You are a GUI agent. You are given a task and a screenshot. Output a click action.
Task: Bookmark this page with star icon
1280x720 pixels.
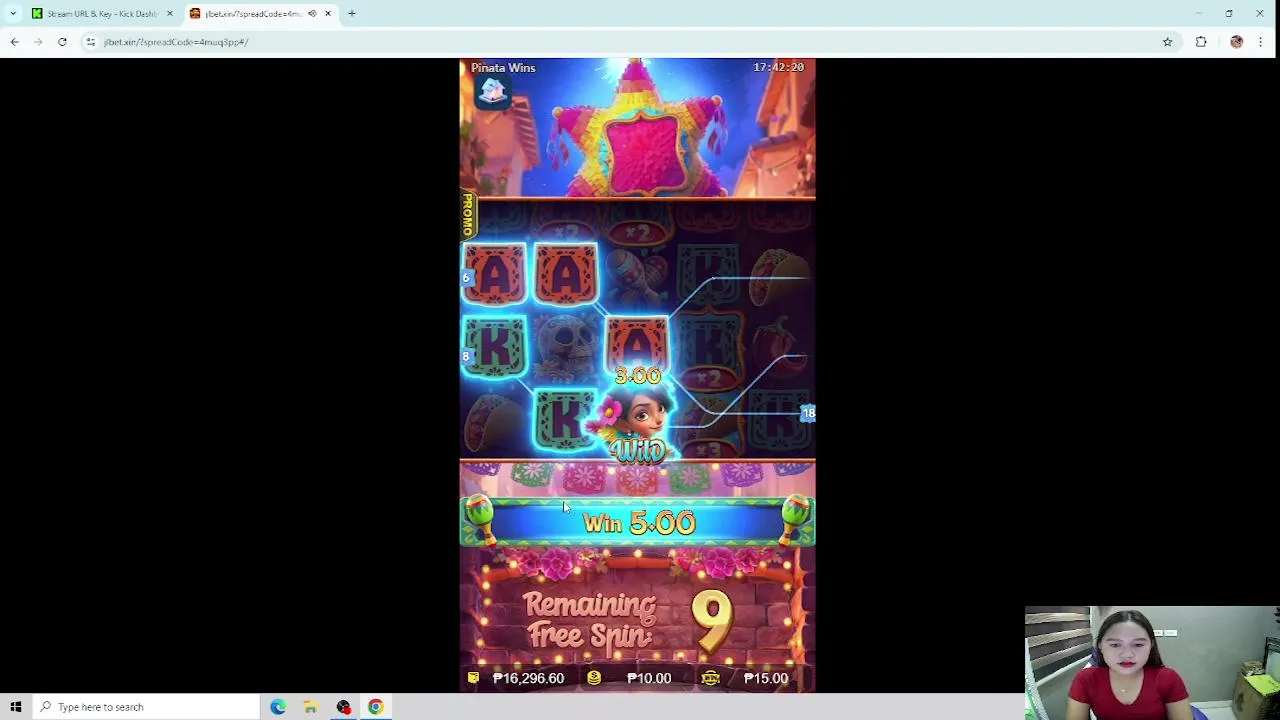coord(1167,42)
